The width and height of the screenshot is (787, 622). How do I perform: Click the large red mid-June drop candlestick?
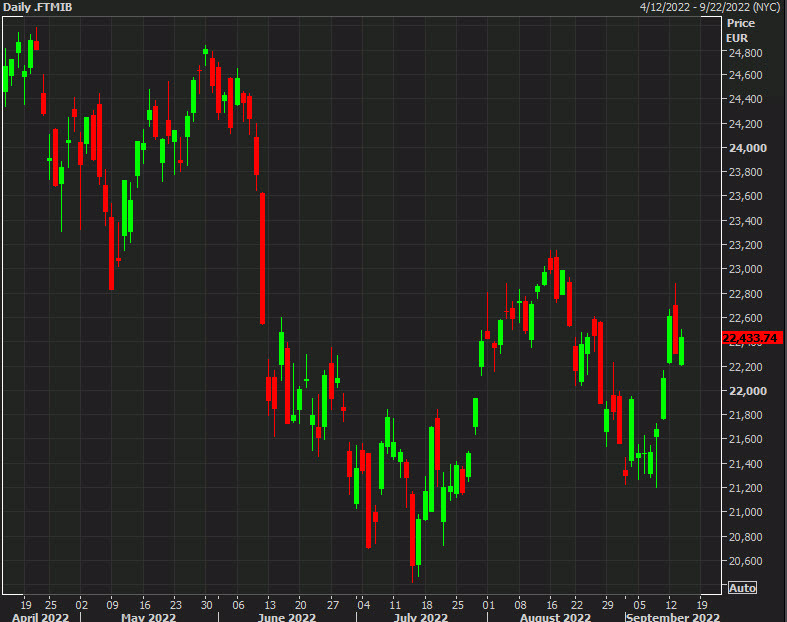click(262, 258)
